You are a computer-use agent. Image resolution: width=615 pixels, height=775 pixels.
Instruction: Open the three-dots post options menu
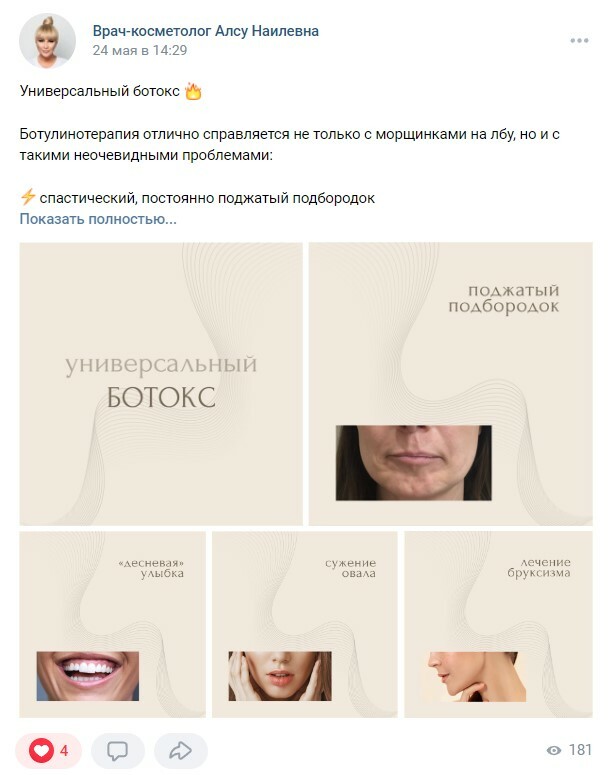tap(579, 41)
